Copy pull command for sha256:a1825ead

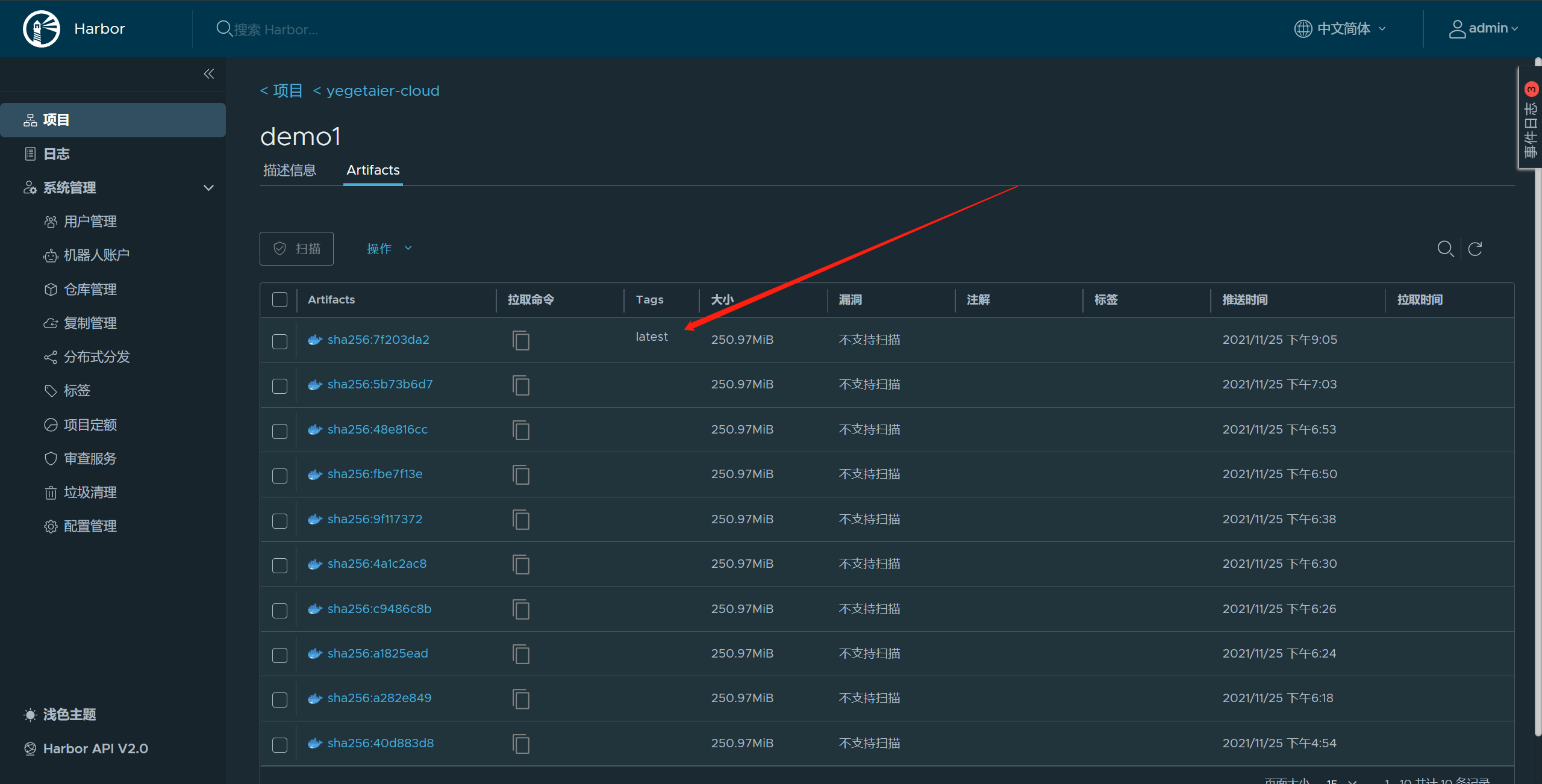tap(521, 654)
